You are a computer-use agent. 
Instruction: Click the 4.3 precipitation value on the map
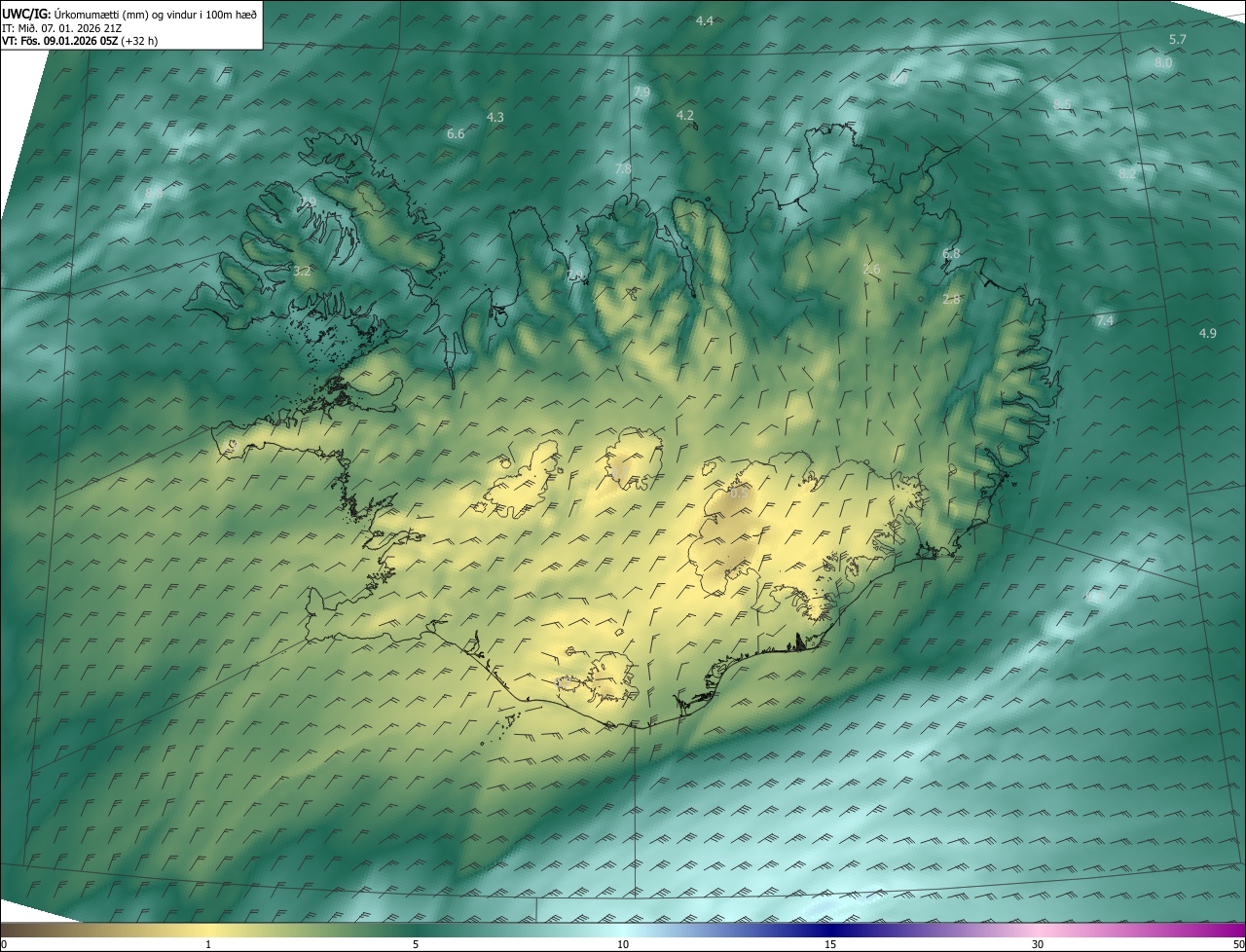click(x=495, y=118)
